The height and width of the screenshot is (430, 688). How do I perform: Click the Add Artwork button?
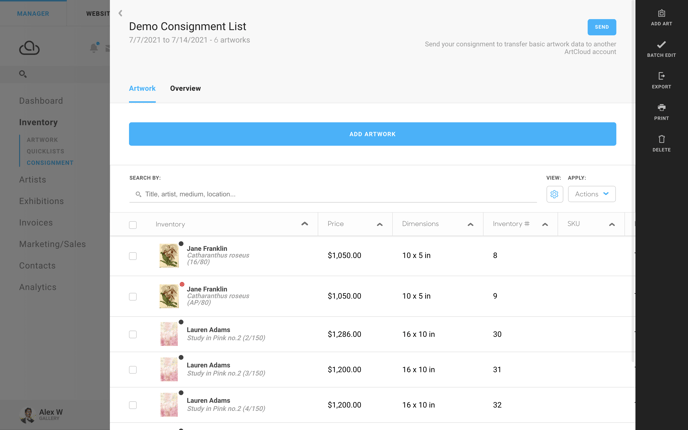(372, 134)
